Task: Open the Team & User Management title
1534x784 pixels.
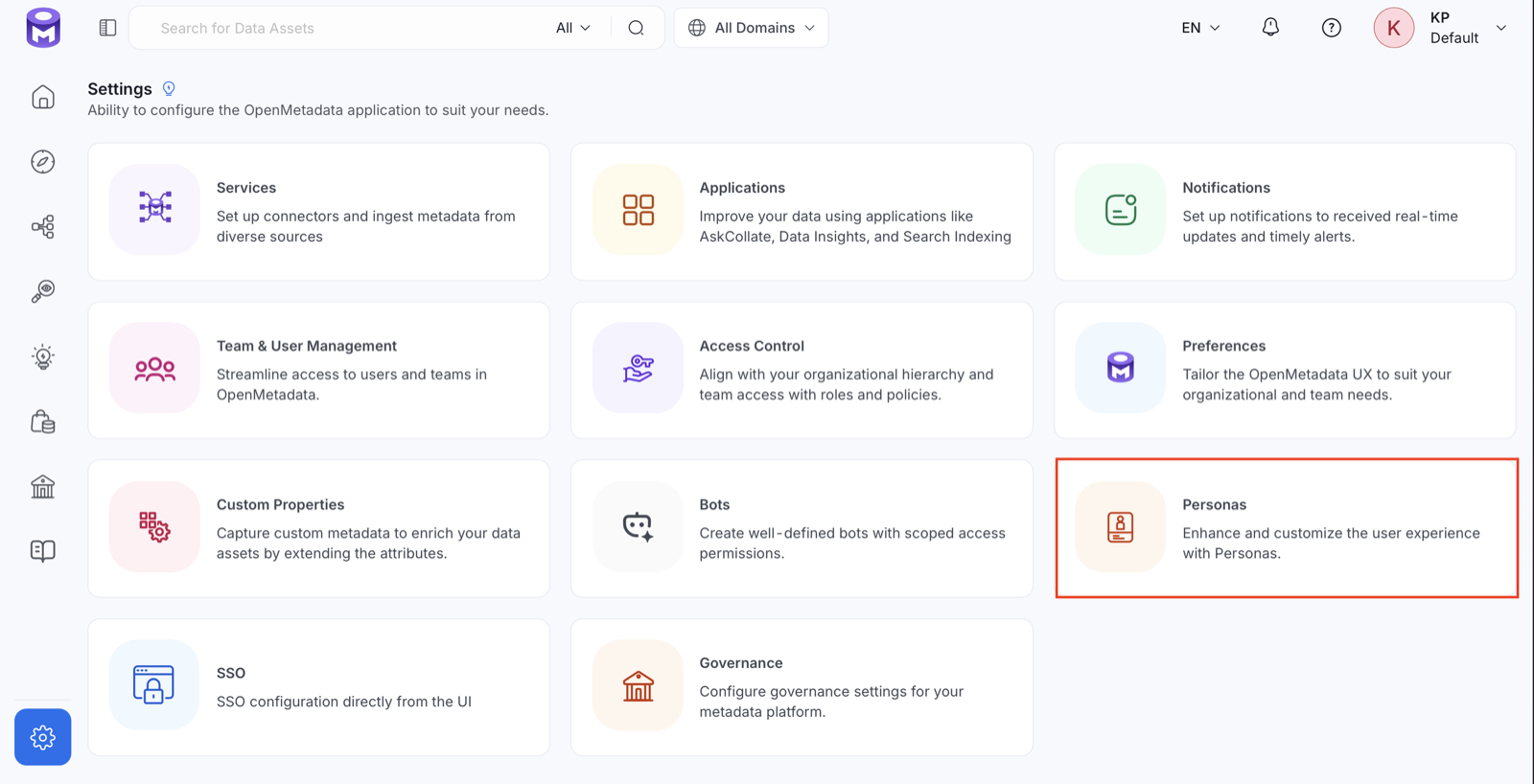Action: pyautogui.click(x=307, y=346)
